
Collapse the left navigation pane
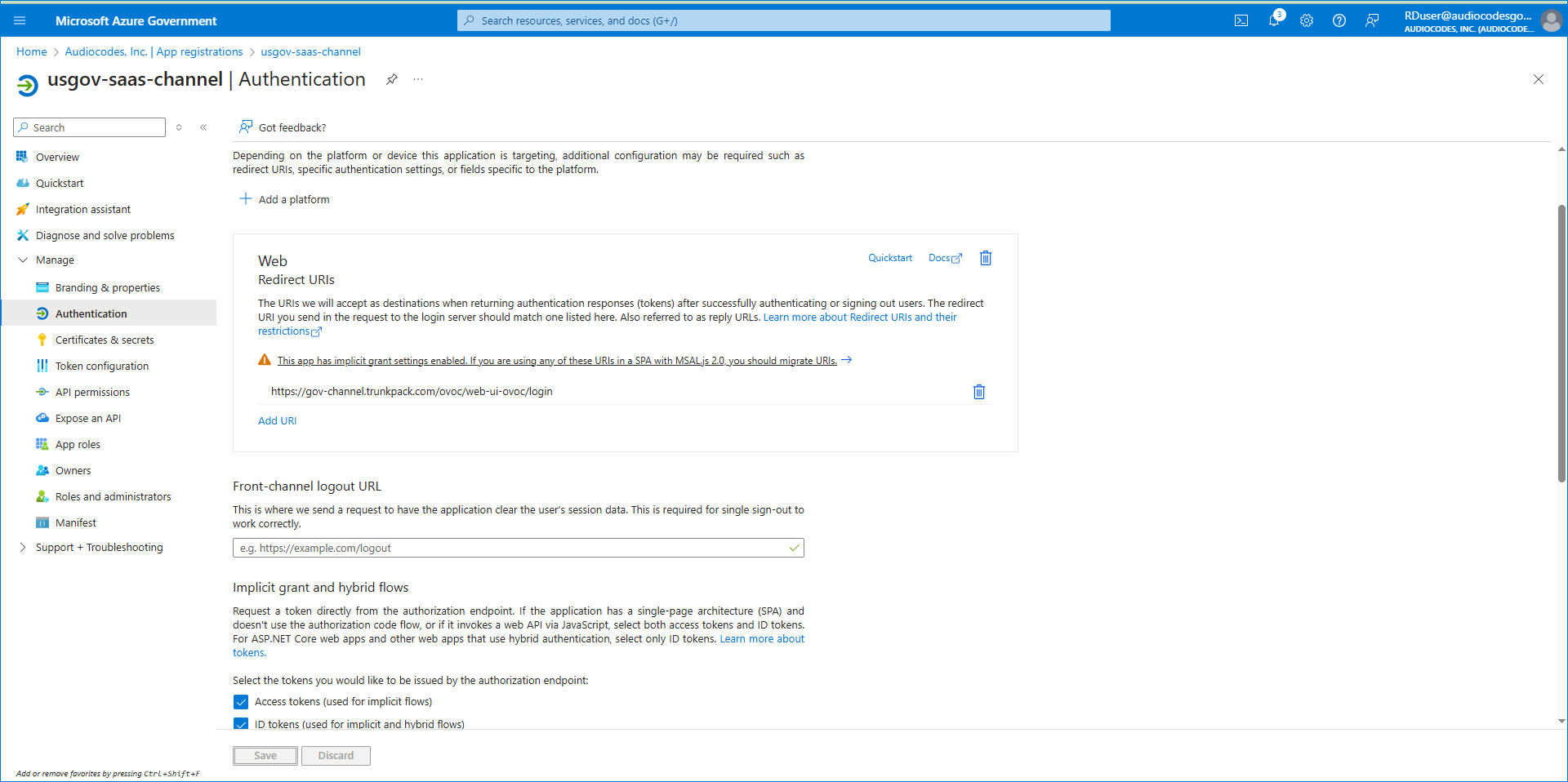[203, 127]
